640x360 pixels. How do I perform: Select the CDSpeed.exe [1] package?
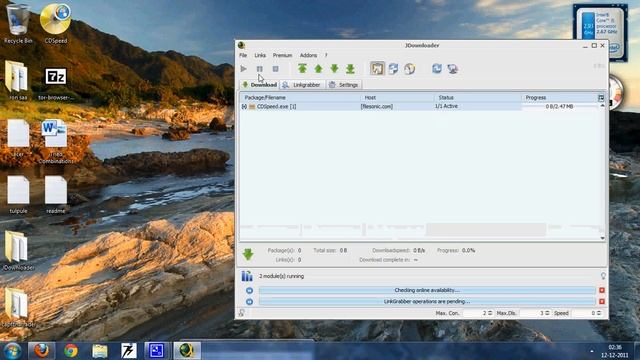[x=276, y=107]
